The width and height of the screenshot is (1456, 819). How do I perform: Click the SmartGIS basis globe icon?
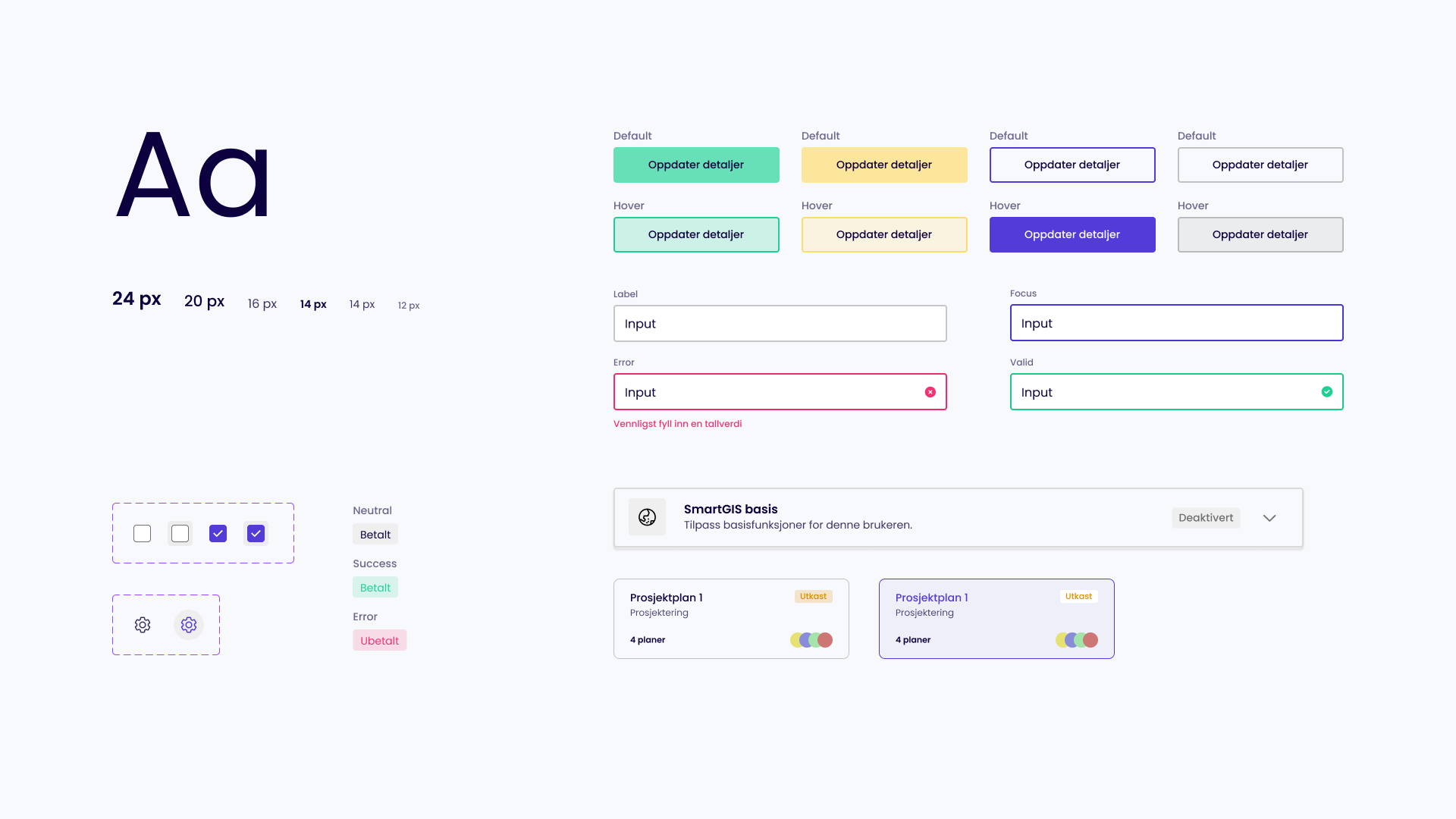pos(647,517)
